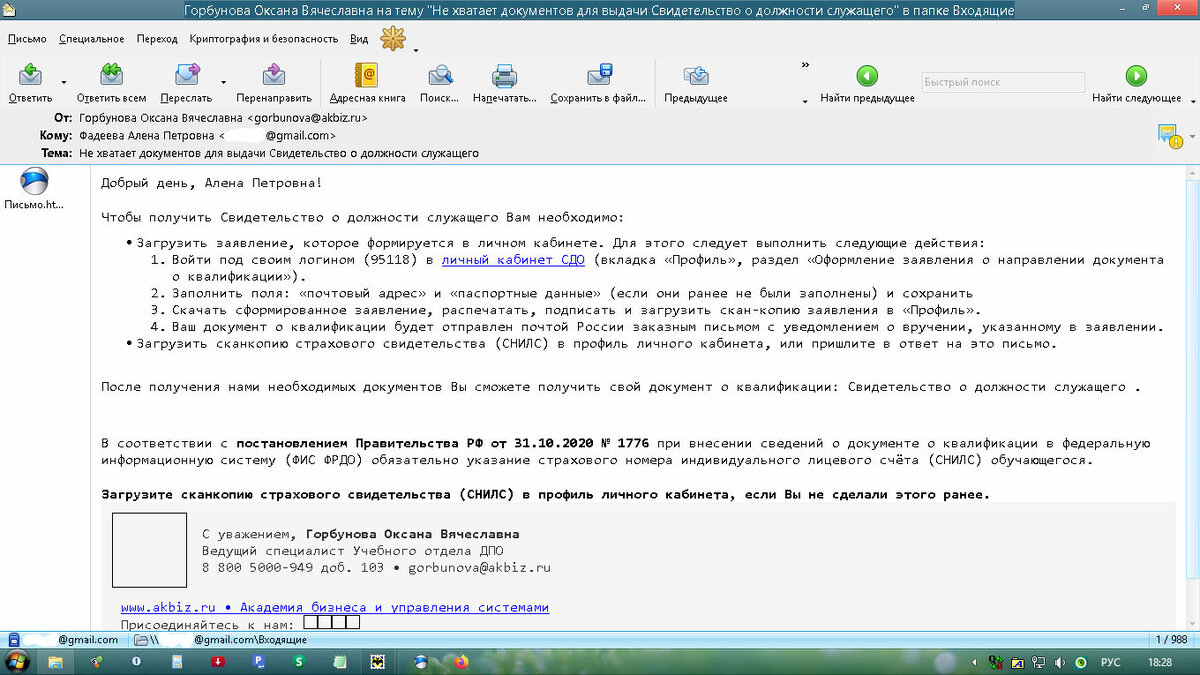
Task: Expand the Переслать dropdown arrow
Action: coord(223,83)
